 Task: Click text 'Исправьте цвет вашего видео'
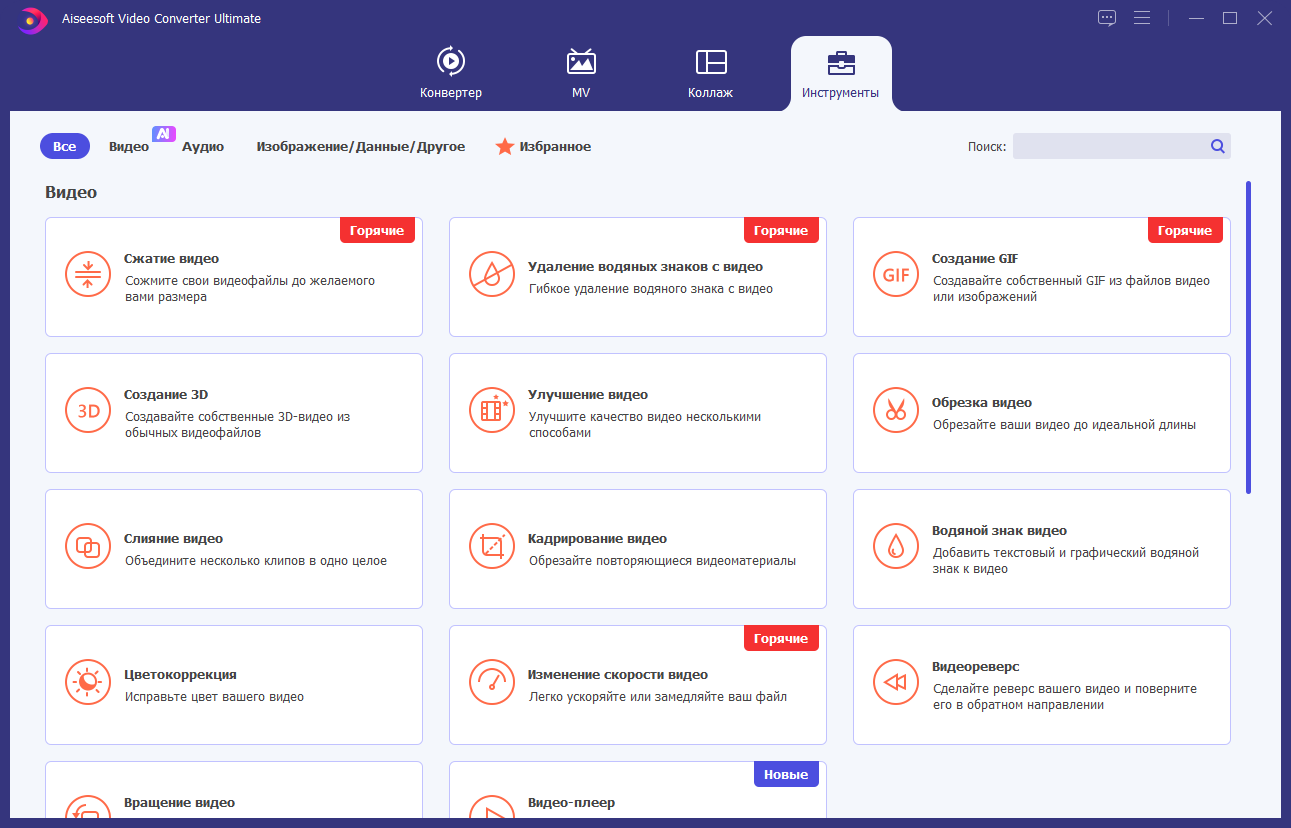215,697
